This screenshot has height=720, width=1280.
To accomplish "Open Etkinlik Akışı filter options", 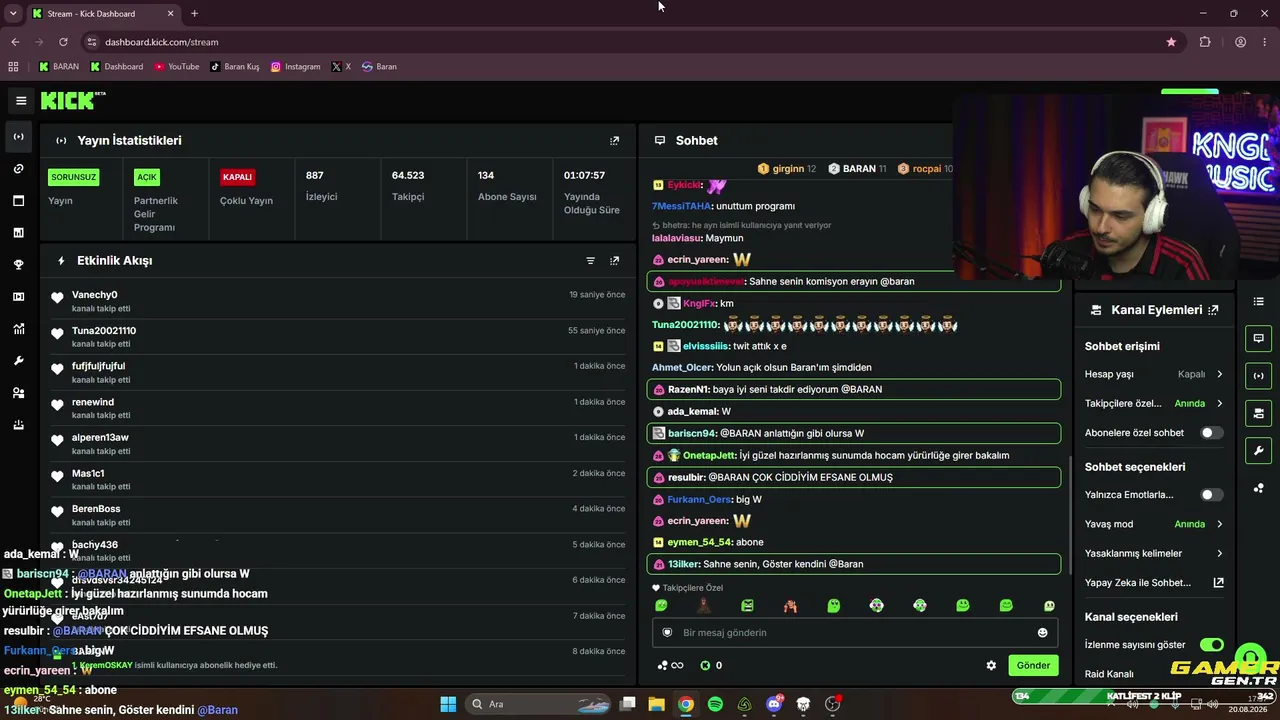I will (x=590, y=261).
